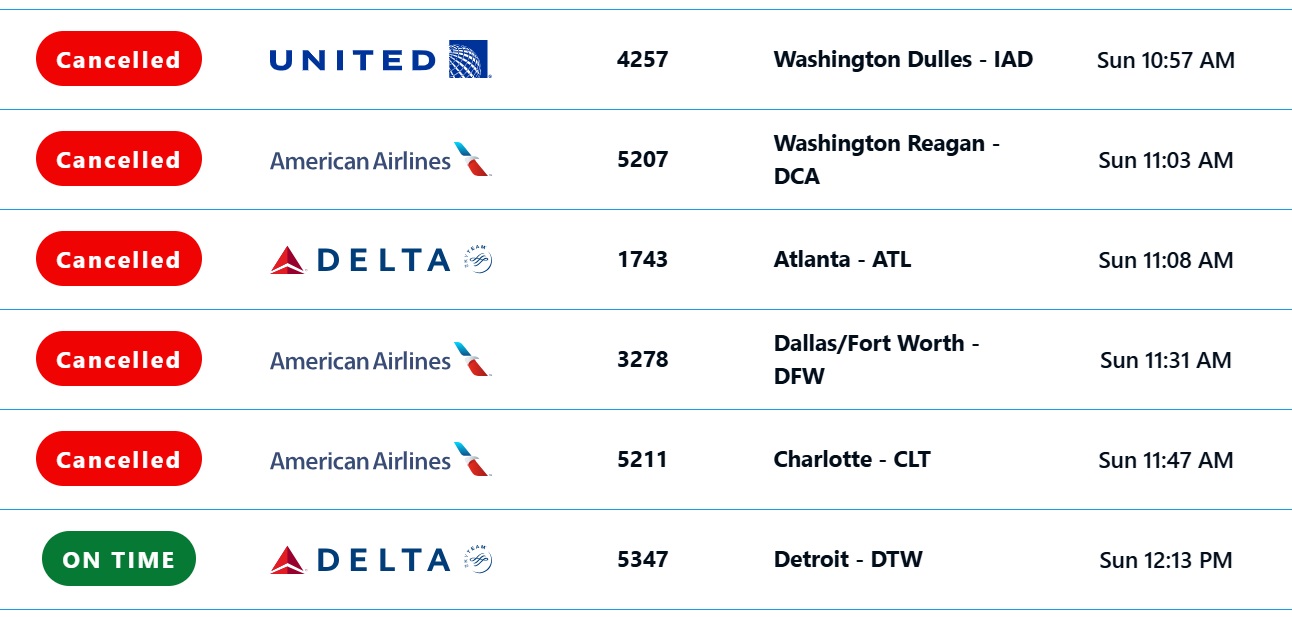Click Cancelled badge for Dallas/Fort Worth flight
The image size is (1292, 617).
(119, 360)
